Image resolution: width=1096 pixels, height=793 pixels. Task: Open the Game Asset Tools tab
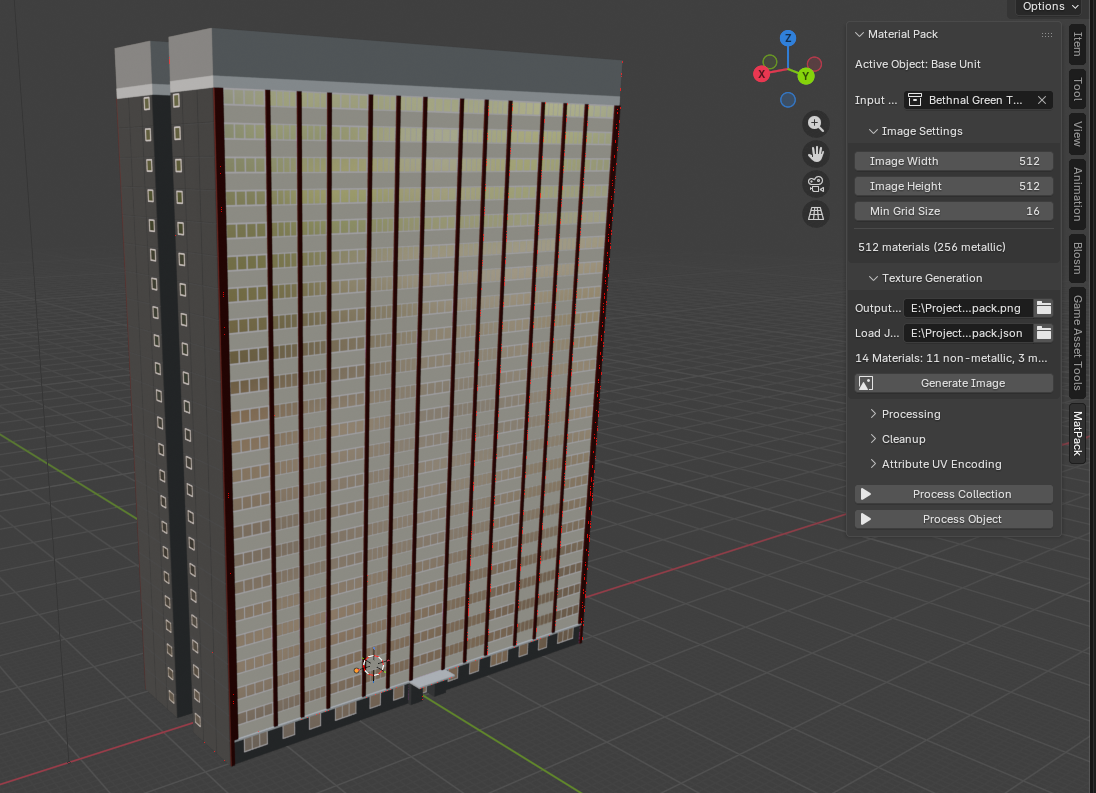point(1077,342)
